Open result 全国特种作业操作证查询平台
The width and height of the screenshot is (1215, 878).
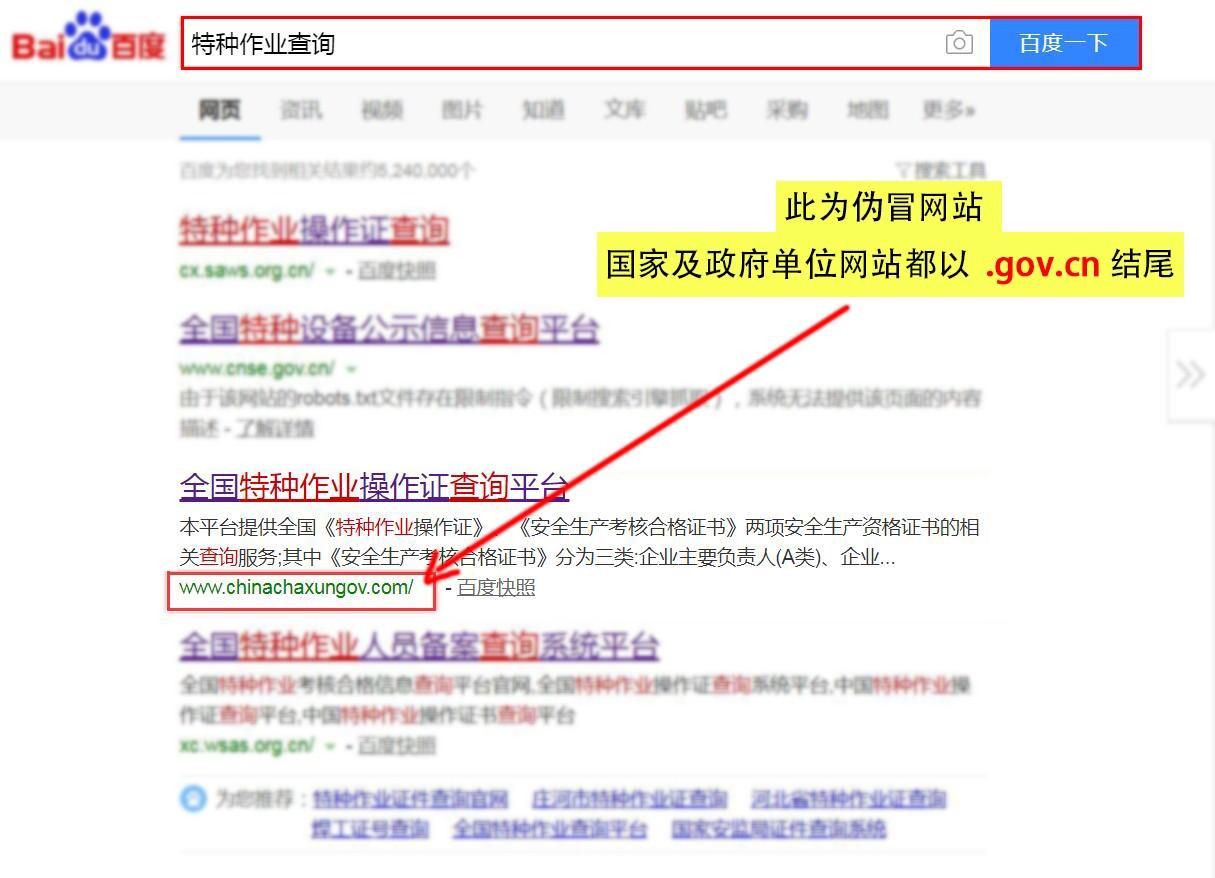click(374, 487)
